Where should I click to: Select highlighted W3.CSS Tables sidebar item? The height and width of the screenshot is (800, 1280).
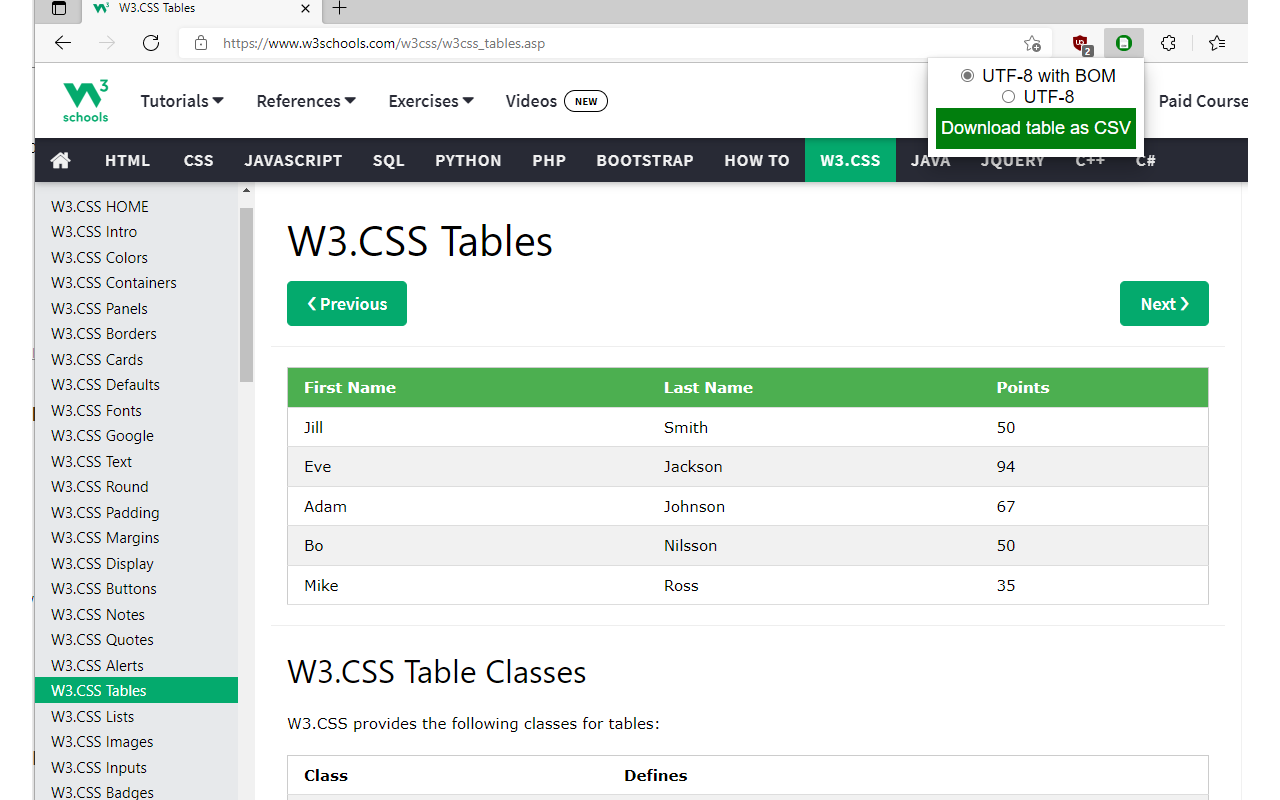[x=136, y=691]
